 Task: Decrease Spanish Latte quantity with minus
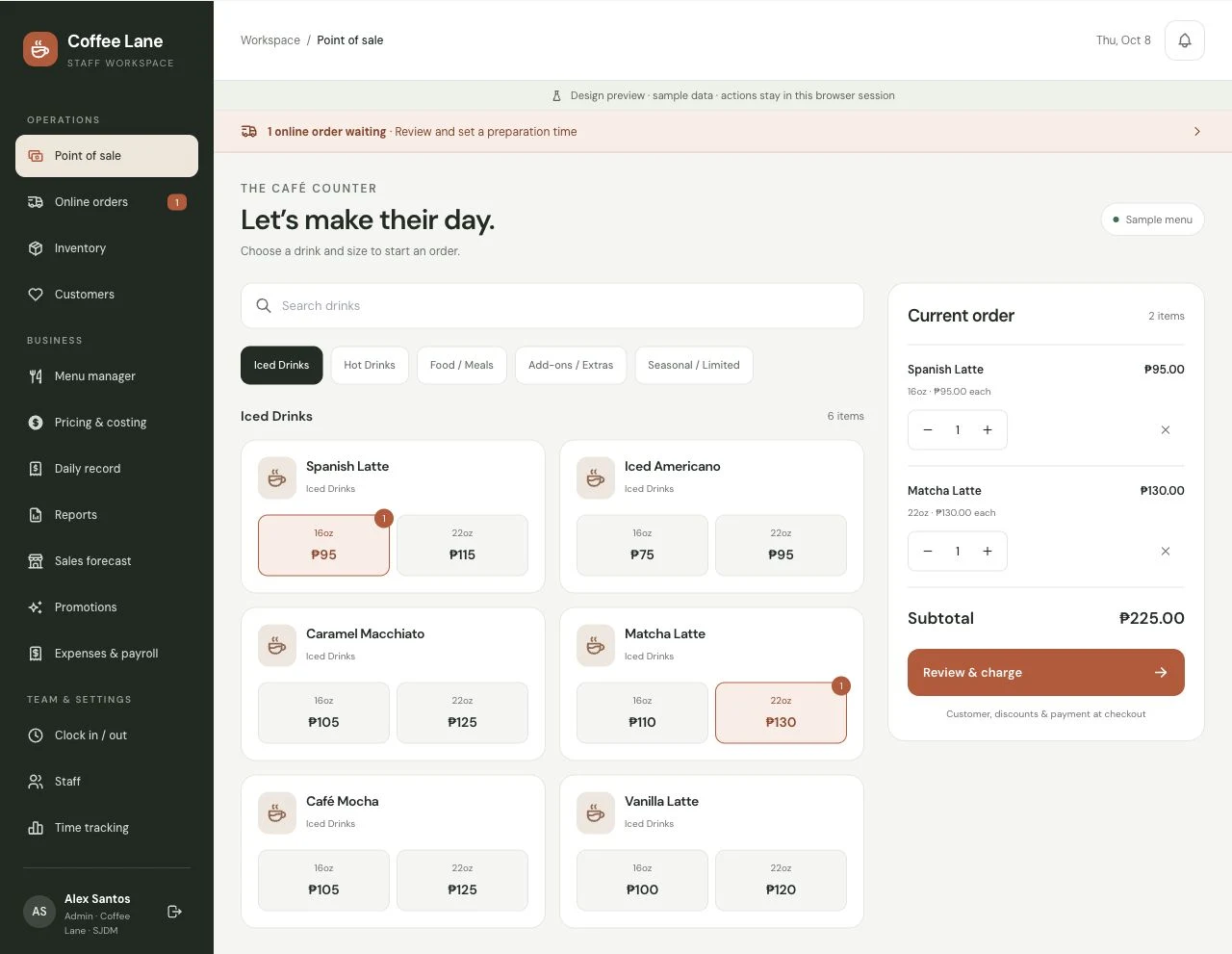[928, 430]
